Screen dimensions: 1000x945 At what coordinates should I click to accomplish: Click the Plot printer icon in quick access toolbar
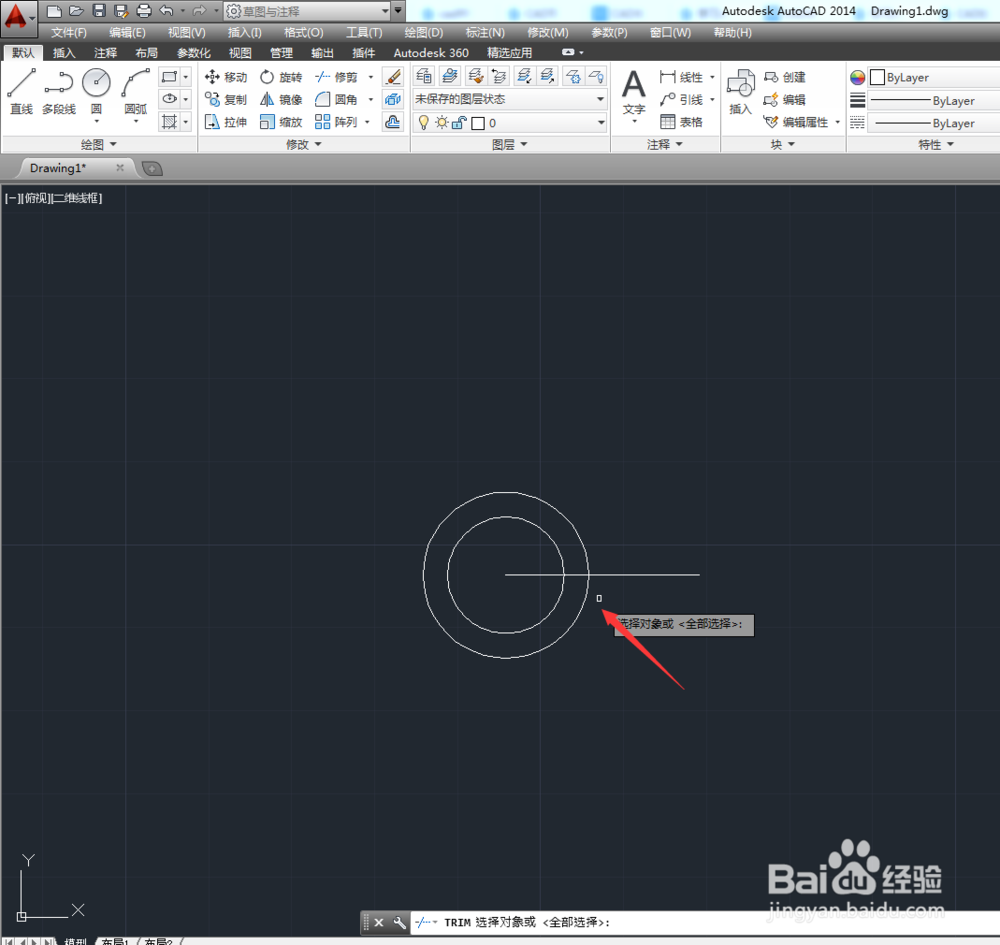(x=144, y=11)
